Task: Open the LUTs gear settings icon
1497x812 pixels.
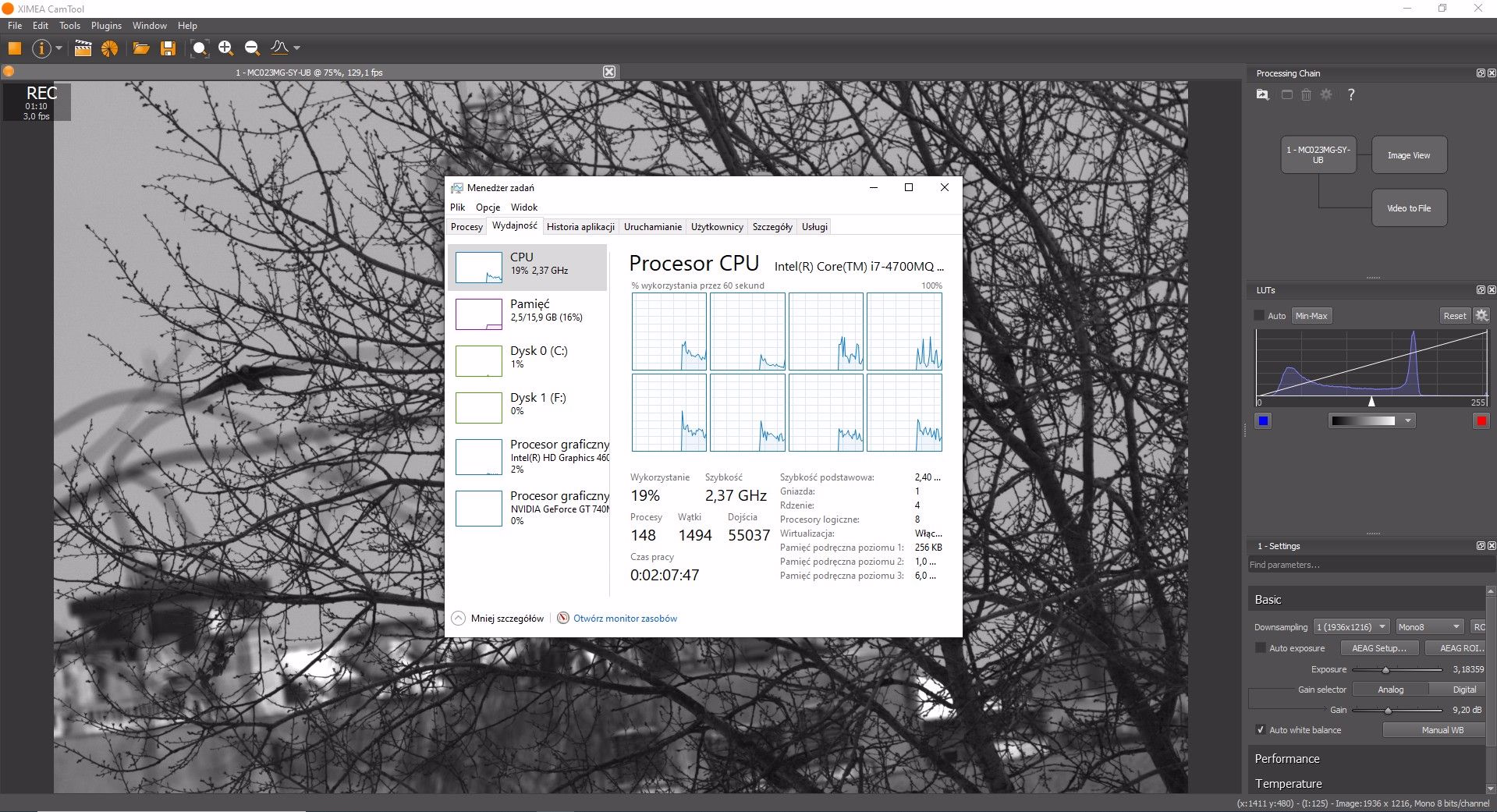Action: pos(1481,315)
